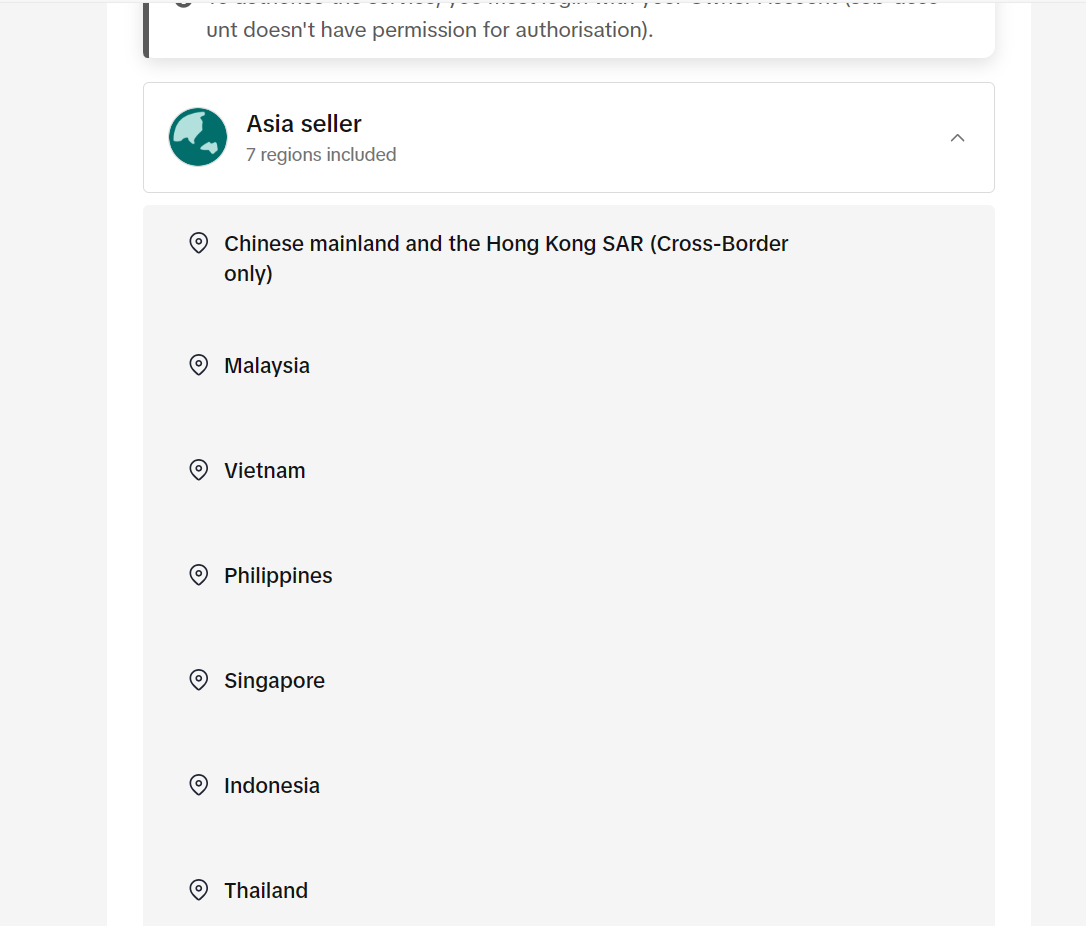The height and width of the screenshot is (926, 1086).
Task: Choose the Singapore region entry
Action: (x=274, y=681)
